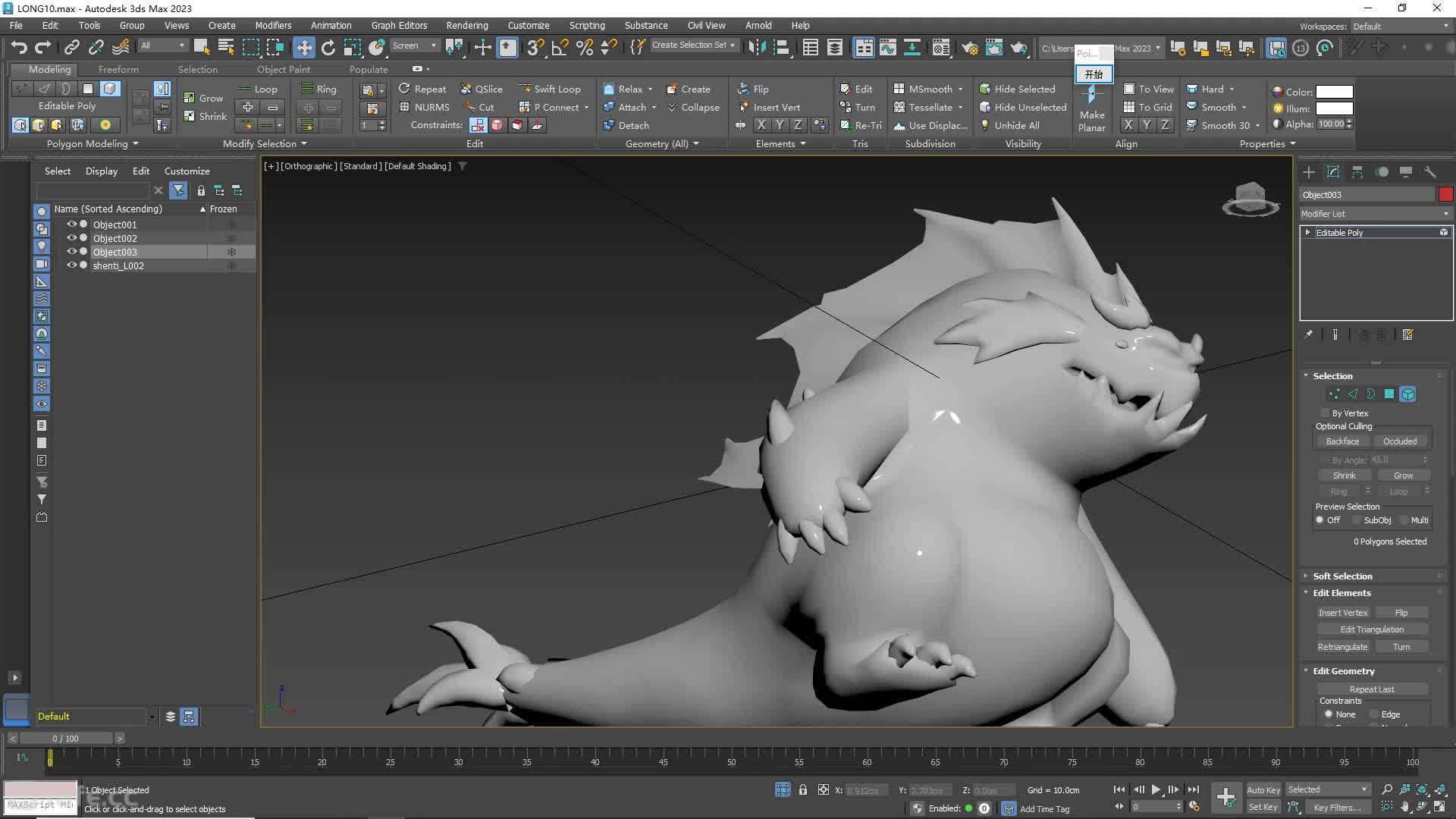1456x819 pixels.
Task: Select the Flip polygon tool
Action: (762, 88)
